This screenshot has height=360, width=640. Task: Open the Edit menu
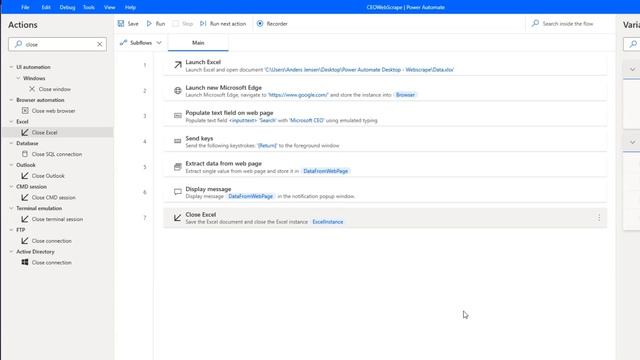[46, 7]
